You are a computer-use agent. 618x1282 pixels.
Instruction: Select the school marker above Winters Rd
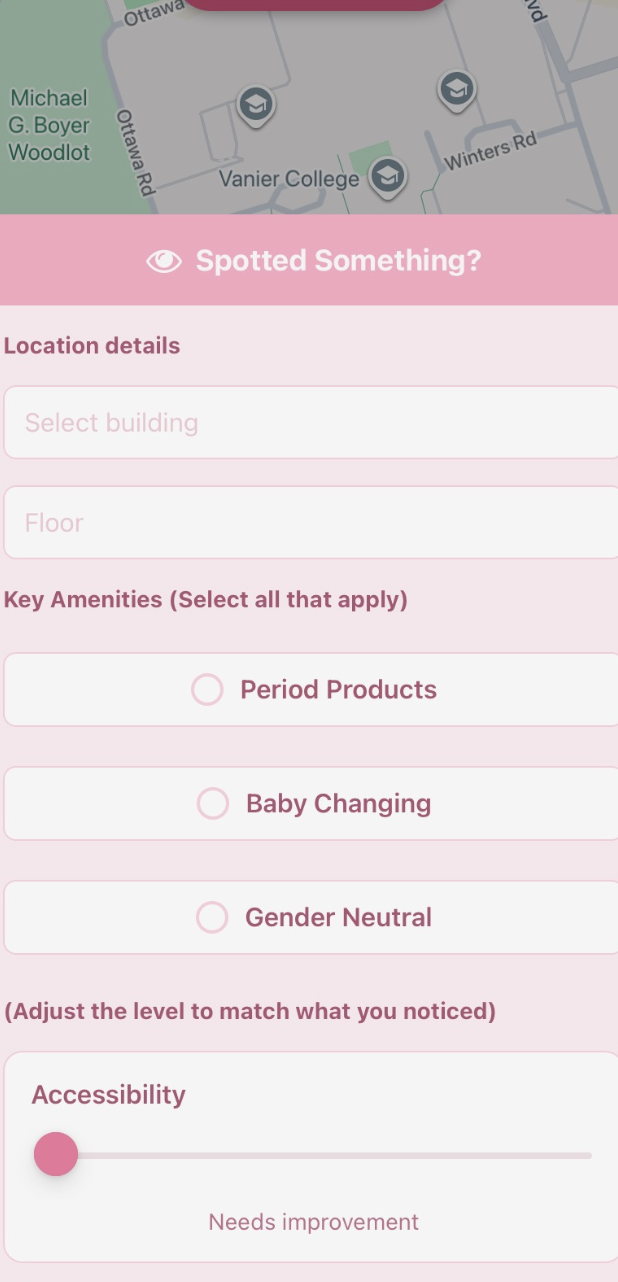click(457, 90)
